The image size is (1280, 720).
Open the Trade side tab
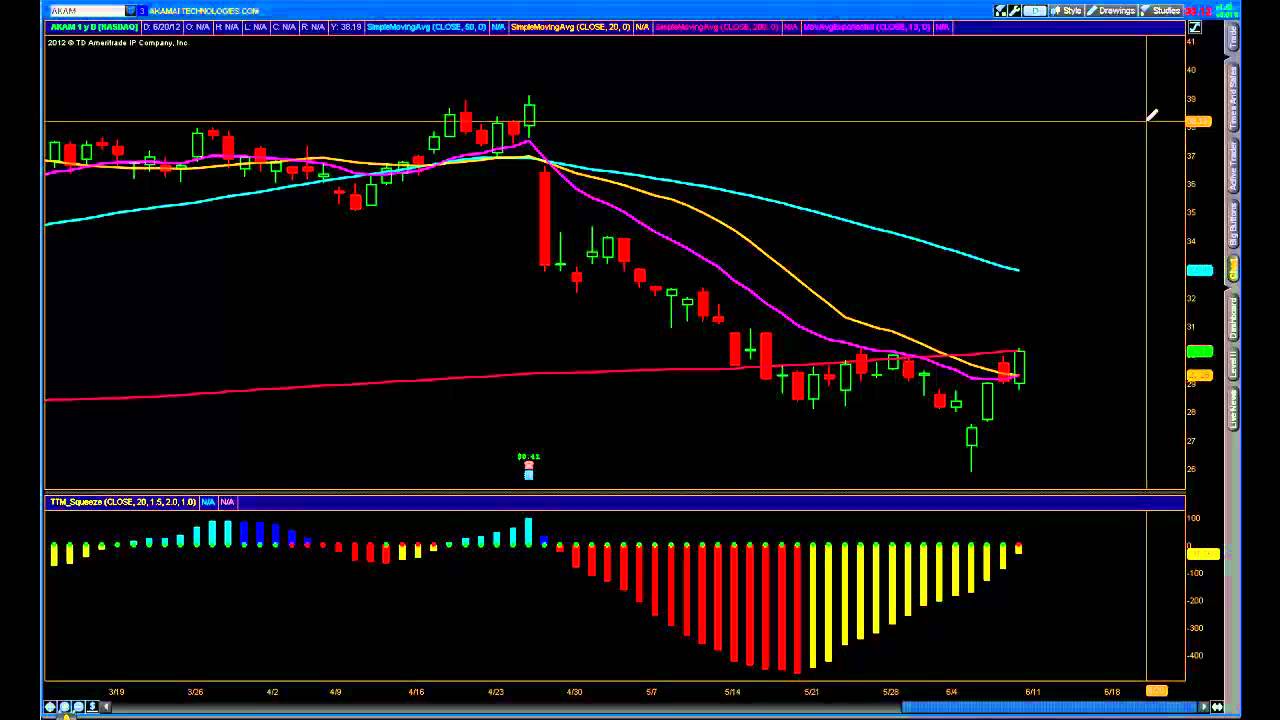(1233, 38)
